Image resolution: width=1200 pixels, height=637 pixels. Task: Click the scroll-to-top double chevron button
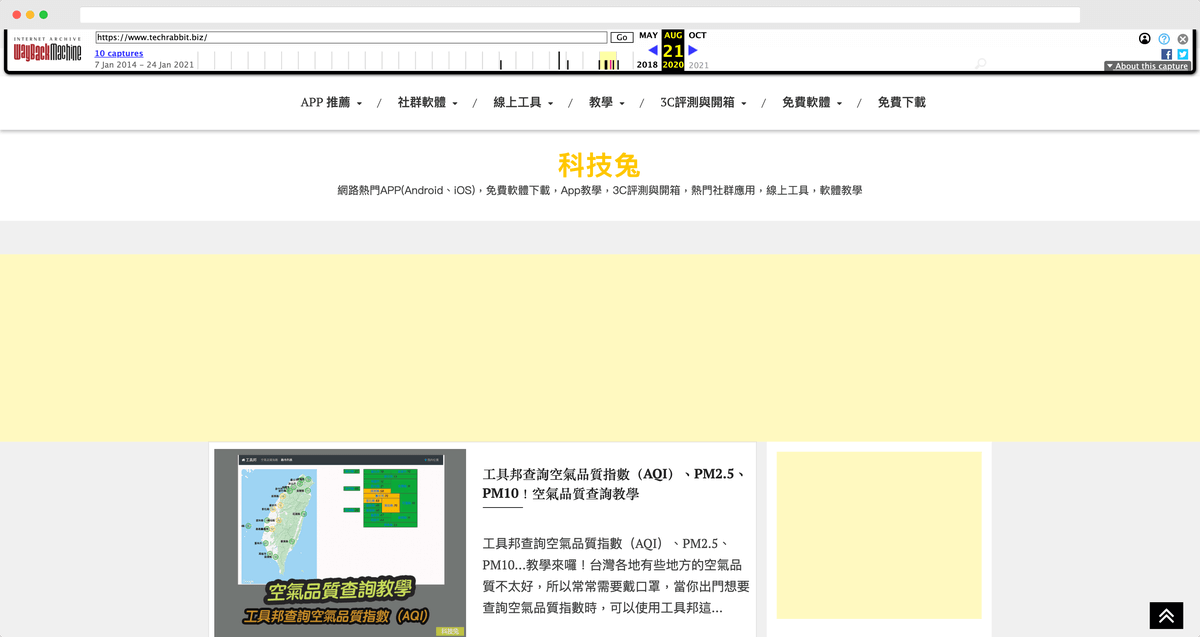(1166, 616)
